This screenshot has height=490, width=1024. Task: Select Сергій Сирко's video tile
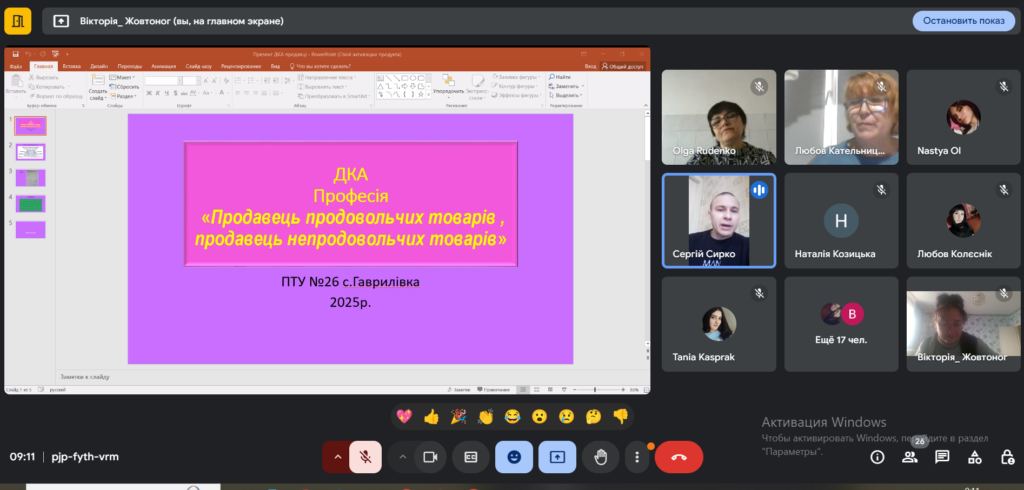pos(719,221)
